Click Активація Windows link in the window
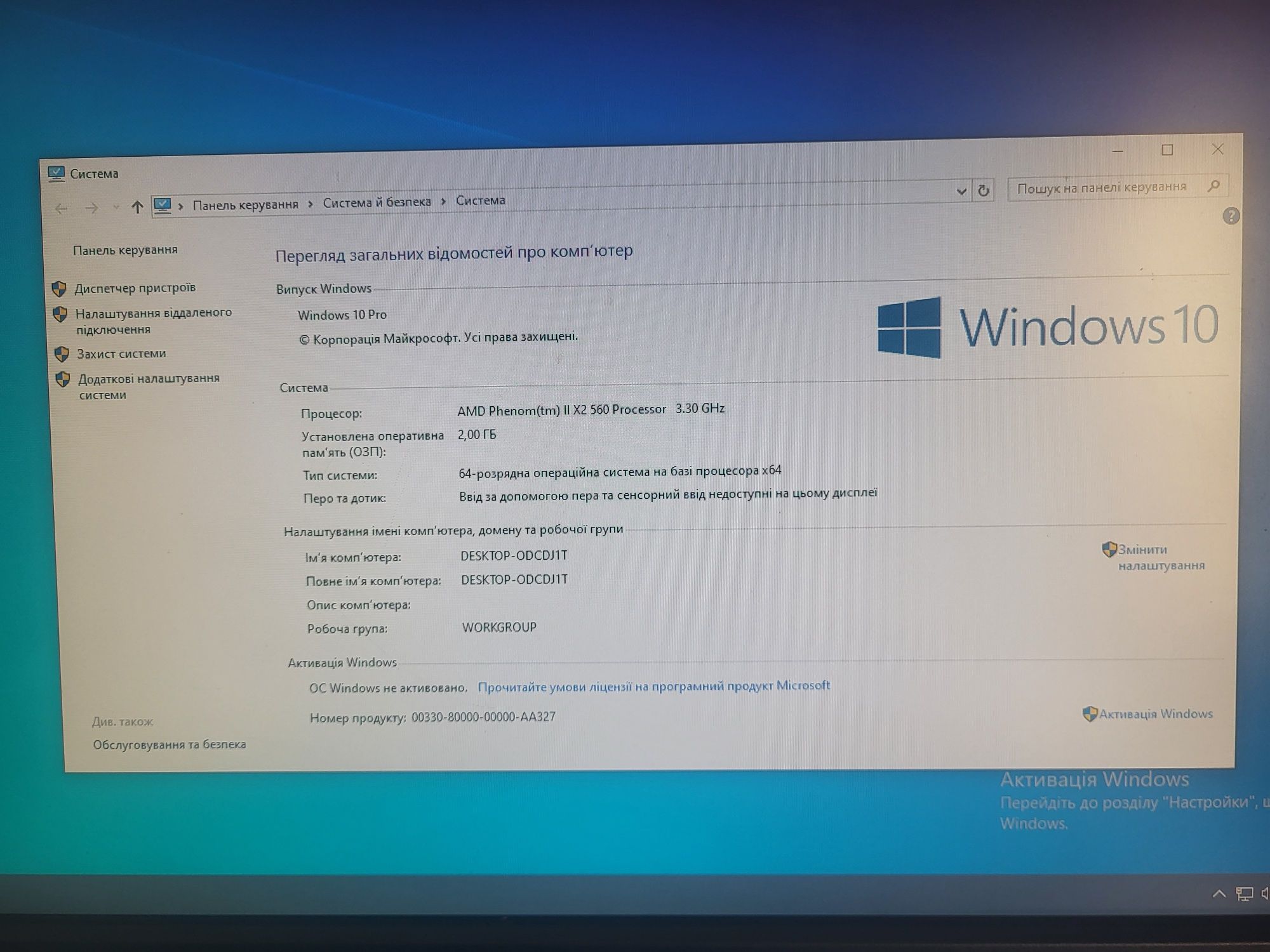The height and width of the screenshot is (952, 1270). coord(1156,714)
